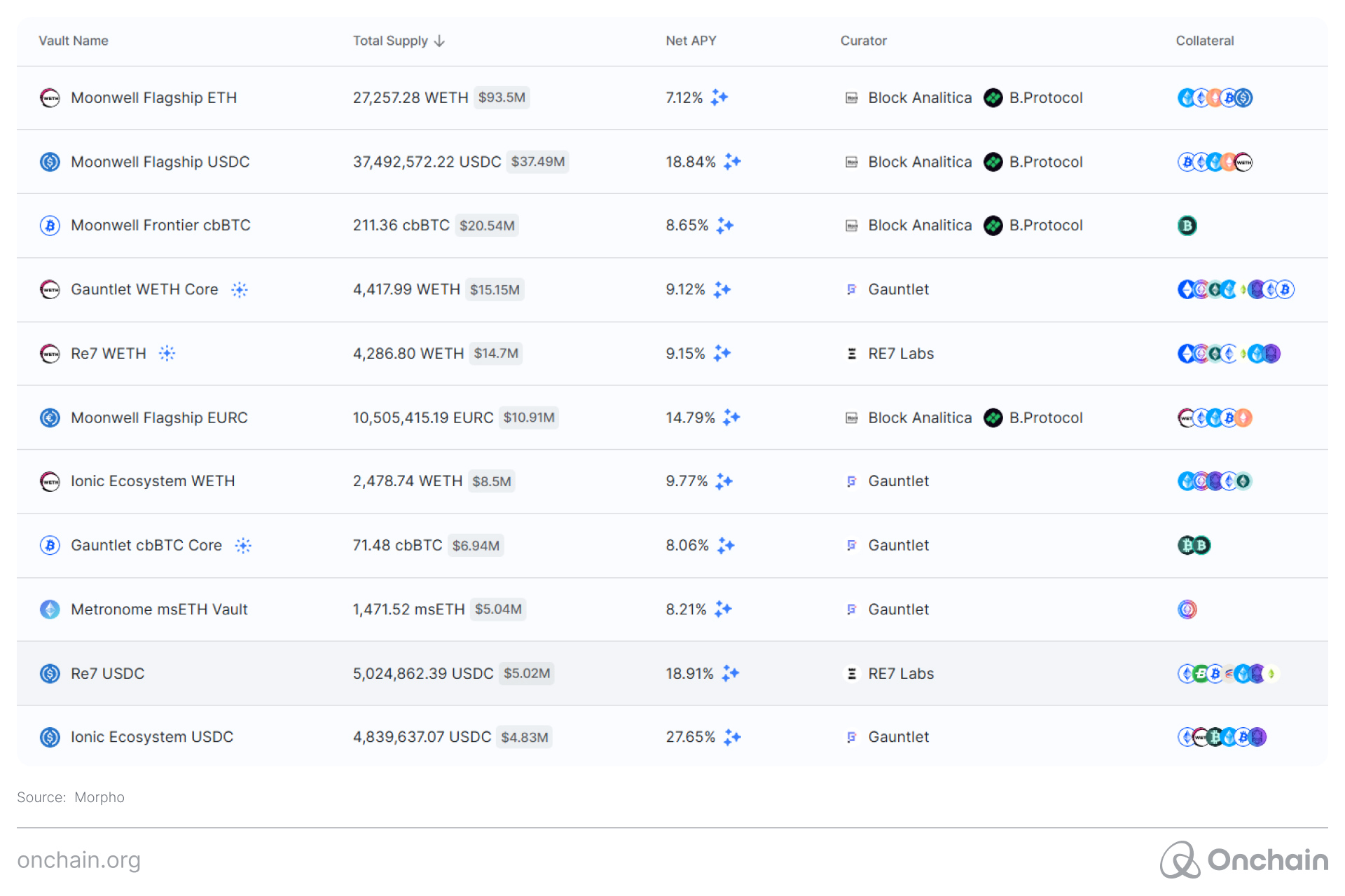Viewport: 1345px width, 896px height.
Task: Sort by the Net APY column header
Action: point(691,41)
